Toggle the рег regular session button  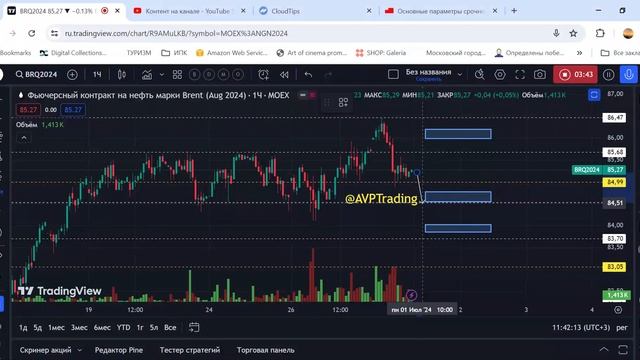[622, 328]
